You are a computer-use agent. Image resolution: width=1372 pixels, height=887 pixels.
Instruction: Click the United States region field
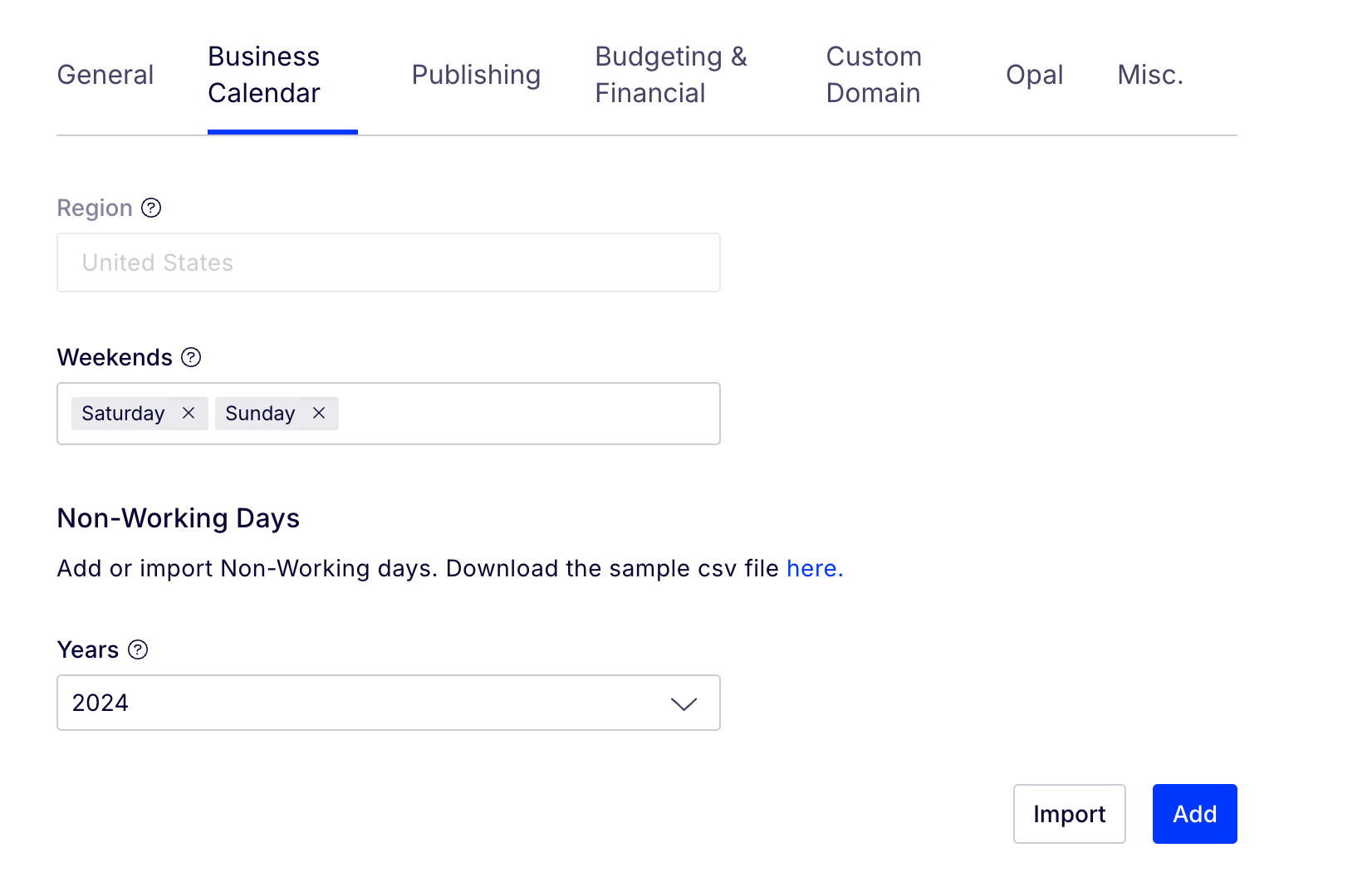[x=389, y=262]
